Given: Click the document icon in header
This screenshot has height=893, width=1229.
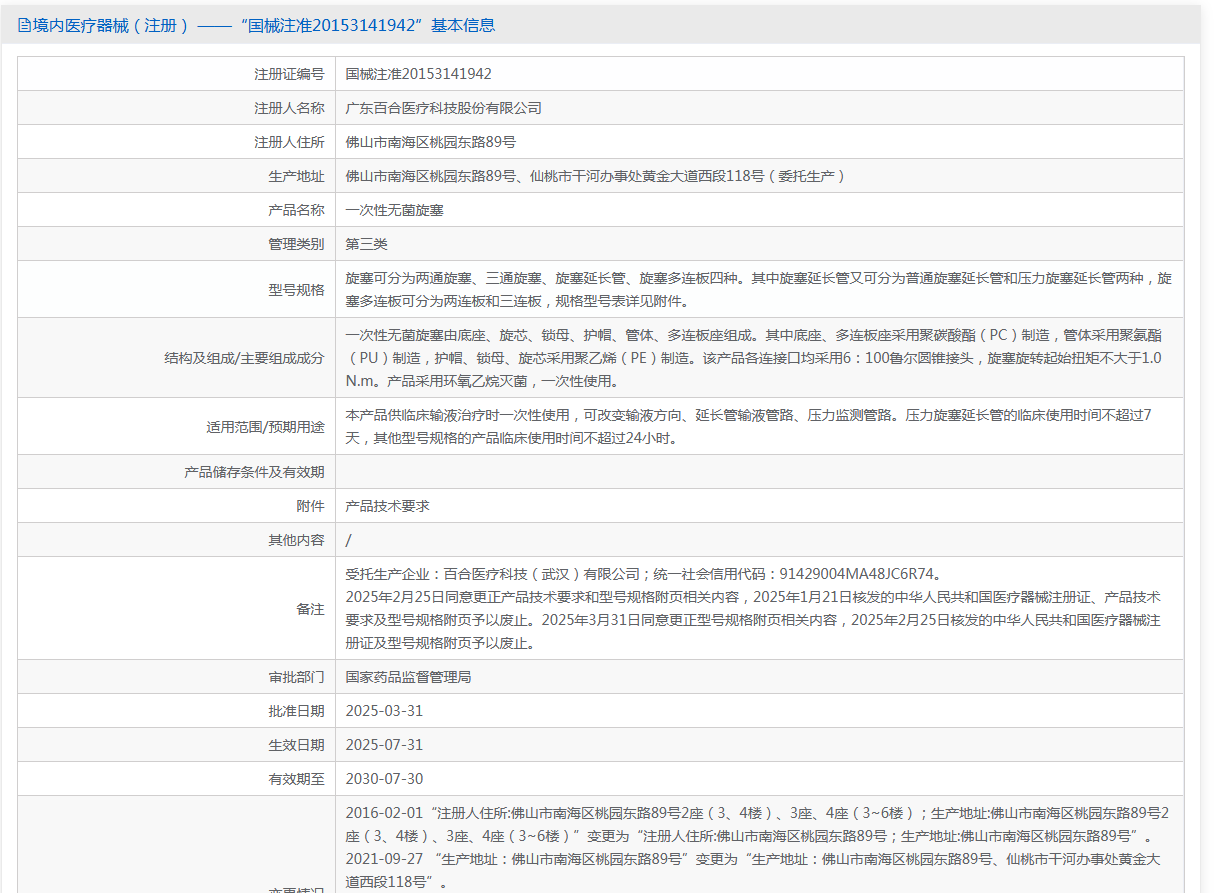Looking at the screenshot, I should (x=25, y=26).
